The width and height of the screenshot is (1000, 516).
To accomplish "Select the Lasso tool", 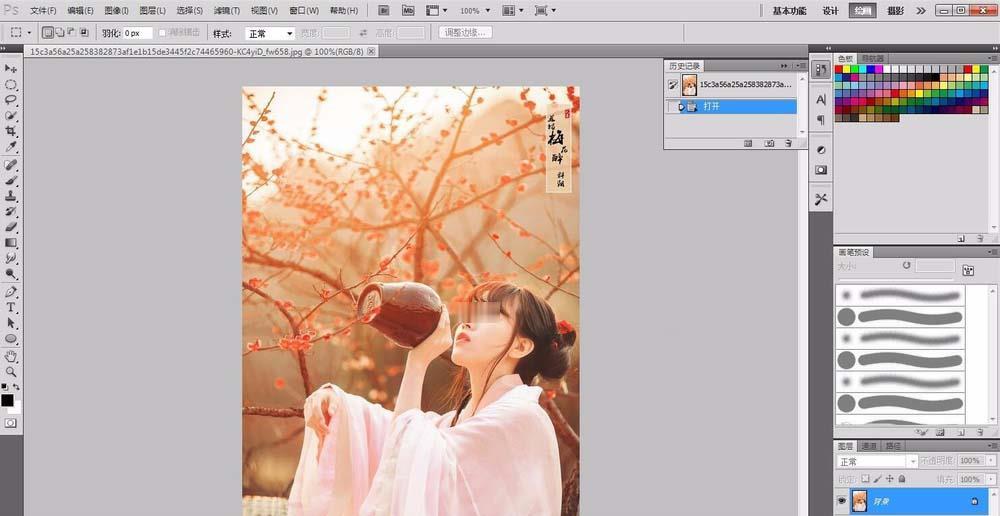I will (12, 100).
